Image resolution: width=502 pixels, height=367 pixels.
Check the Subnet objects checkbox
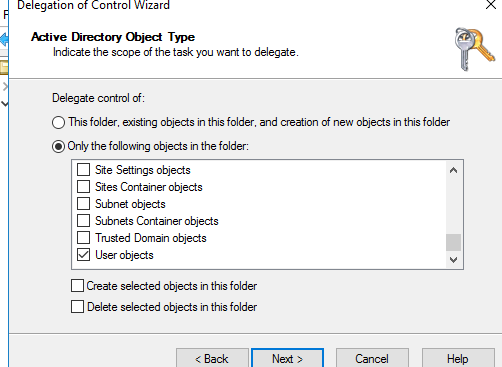pyautogui.click(x=83, y=203)
